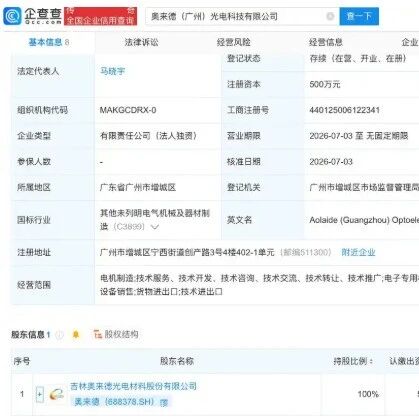
Task: Click the 股东名称 column header
Action: point(177,361)
